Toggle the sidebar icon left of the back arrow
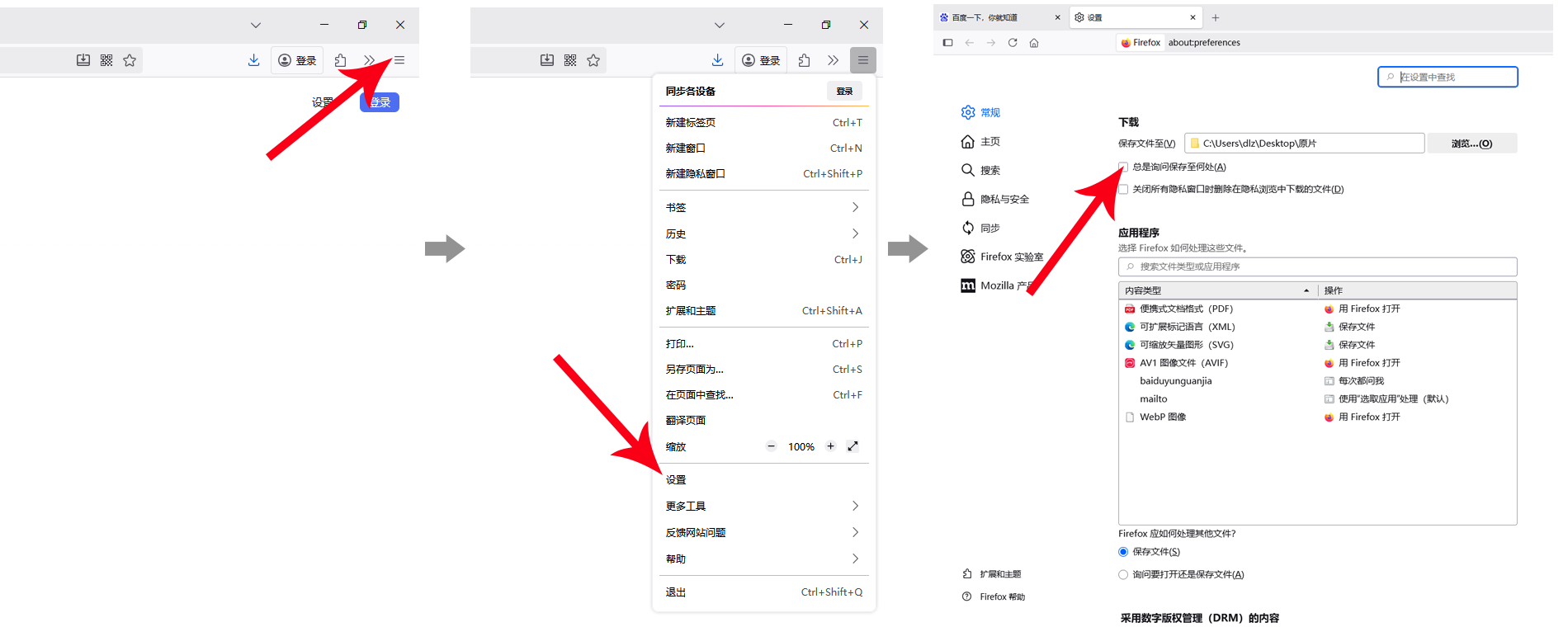The image size is (1568, 627). point(947,43)
